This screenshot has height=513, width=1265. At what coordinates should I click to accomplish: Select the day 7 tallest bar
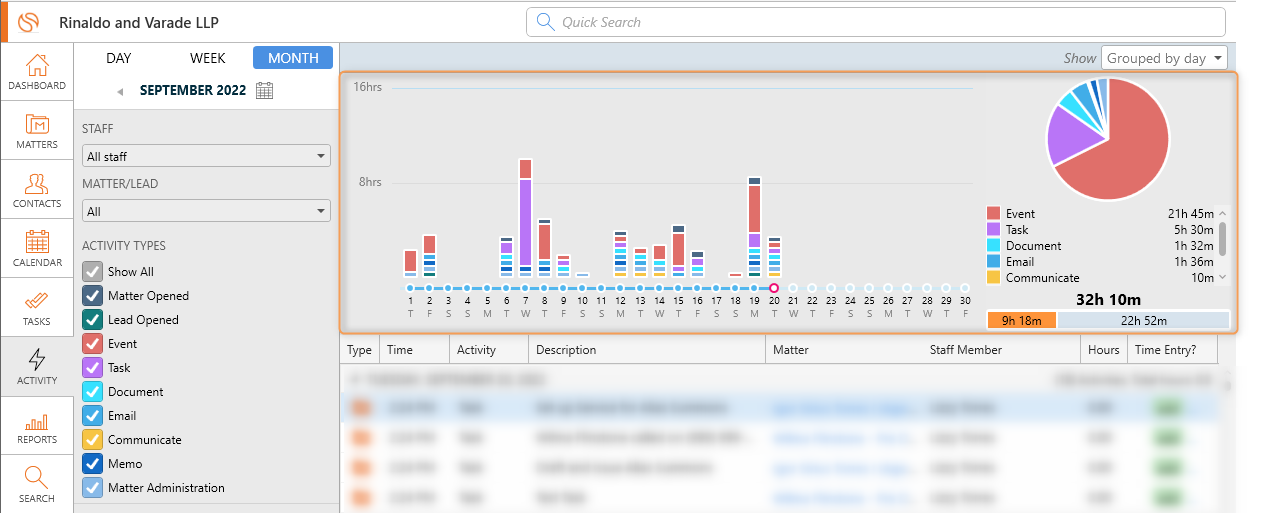525,216
